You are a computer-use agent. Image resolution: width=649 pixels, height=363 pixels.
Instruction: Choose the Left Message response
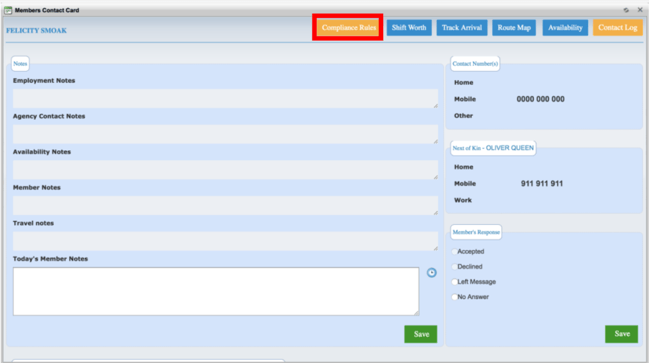(x=454, y=282)
